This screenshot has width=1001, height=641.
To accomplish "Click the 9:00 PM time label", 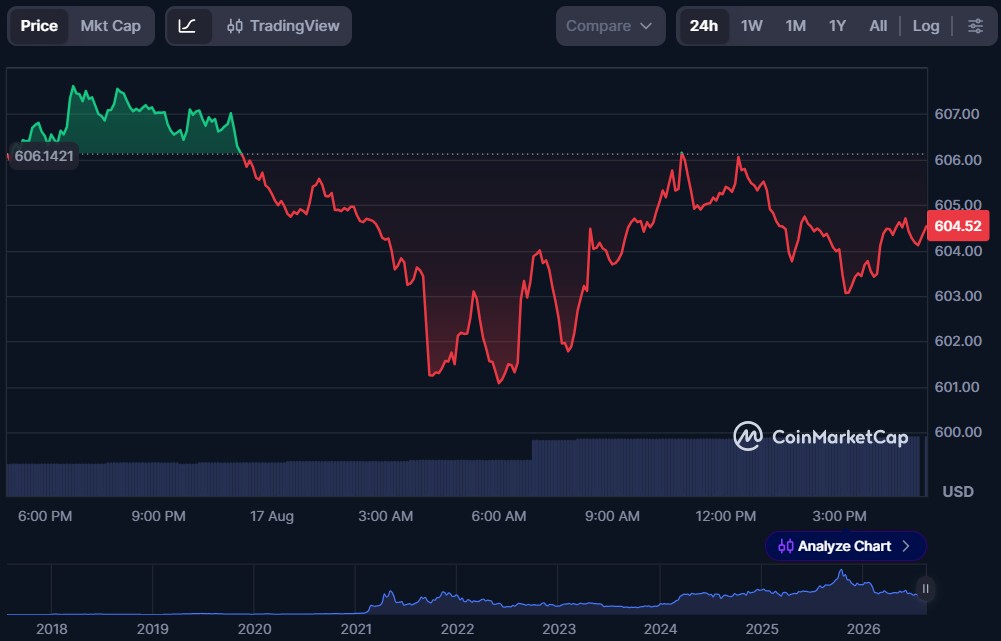I will [x=158, y=516].
